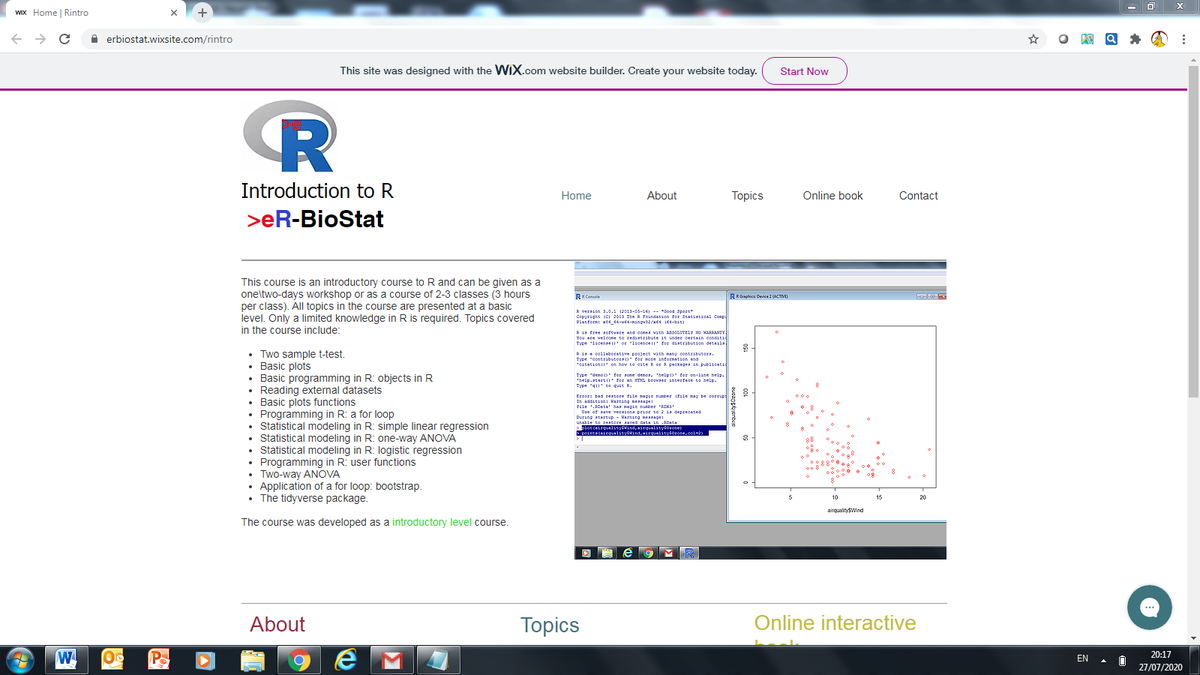Viewport: 1200px width, 675px height.
Task: Launch Microsoft Word from the taskbar
Action: click(66, 659)
